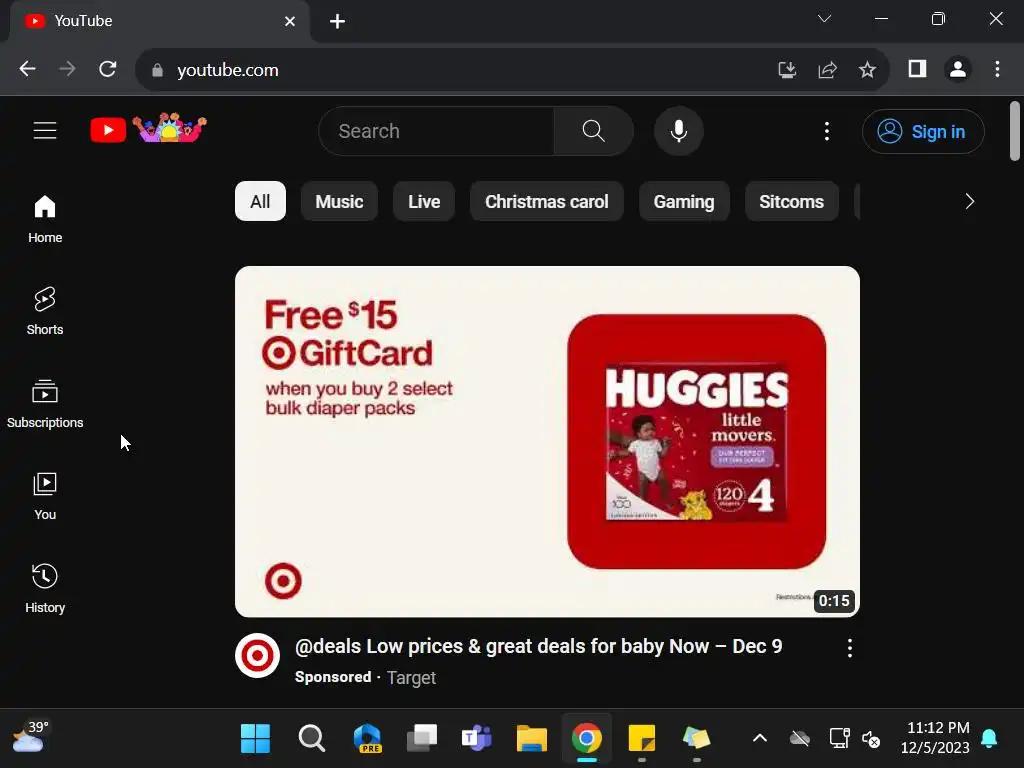Open the sponsored video title link
This screenshot has height=768, width=1024.
click(538, 647)
